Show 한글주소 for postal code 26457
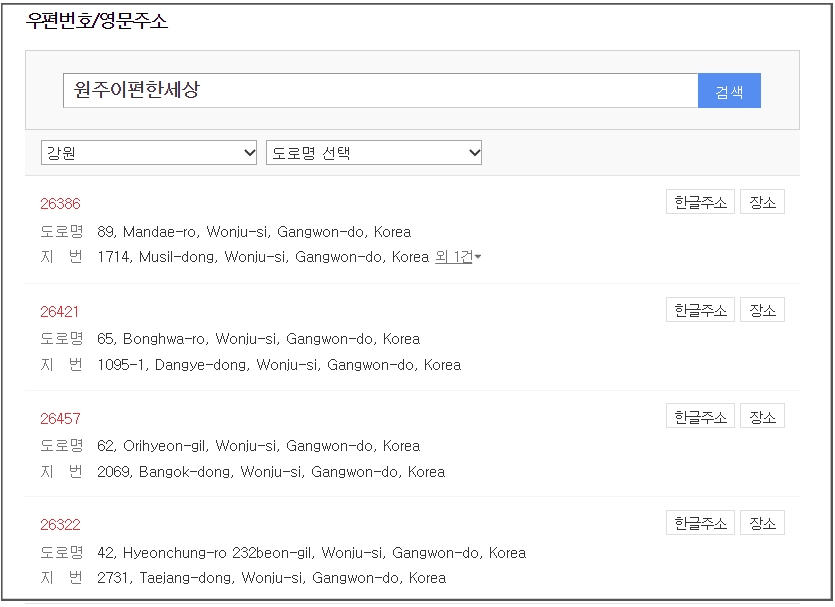The width and height of the screenshot is (835, 607). pyautogui.click(x=700, y=416)
